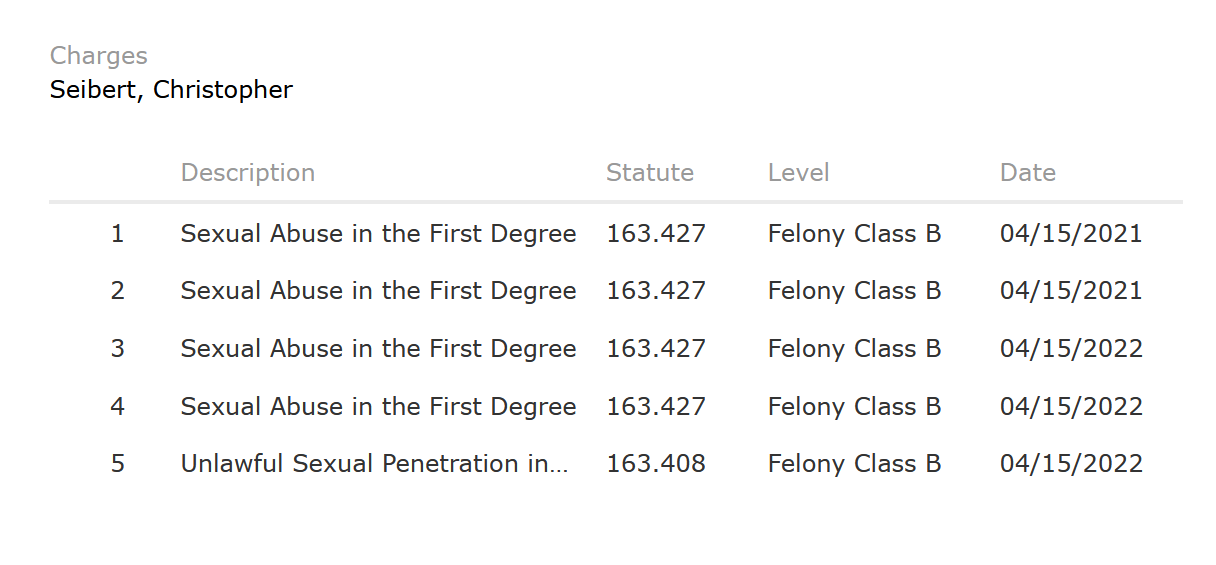Click statute 163.427 in row 1
This screenshot has width=1216, height=565.
656,234
